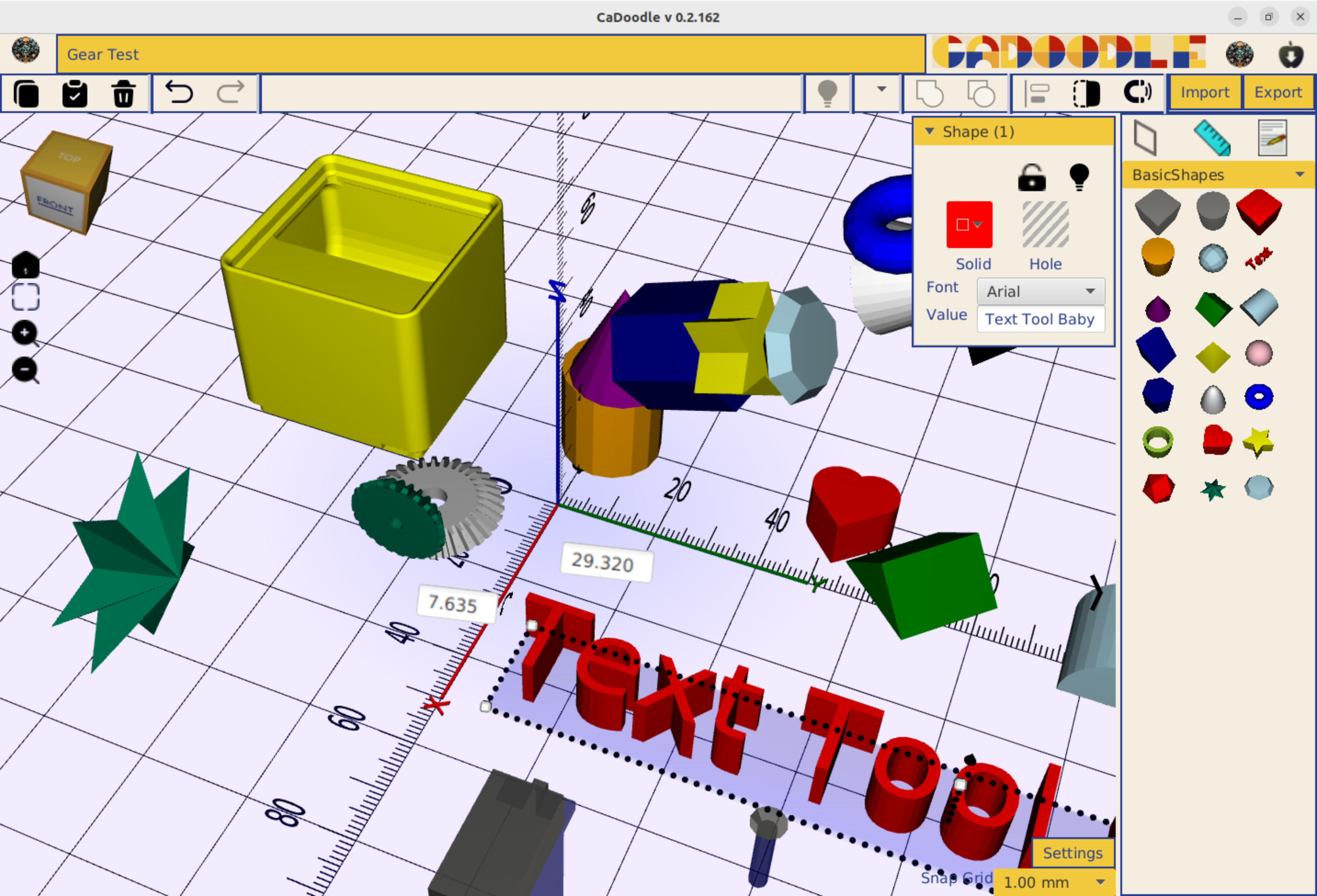Image resolution: width=1317 pixels, height=896 pixels.
Task: Open the red Solid color swatch
Action: point(969,225)
